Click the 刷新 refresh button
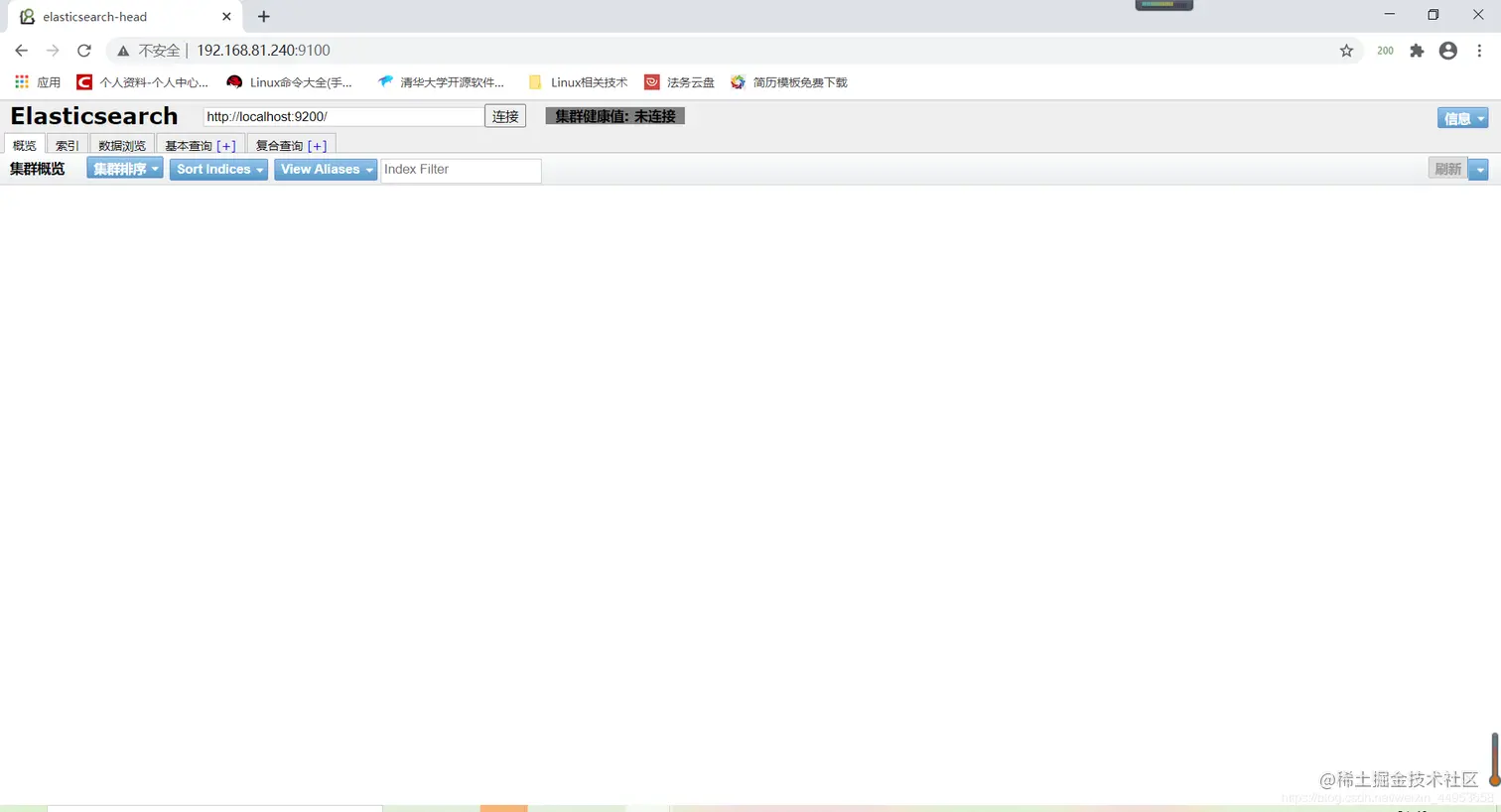The image size is (1501, 812). (x=1448, y=169)
